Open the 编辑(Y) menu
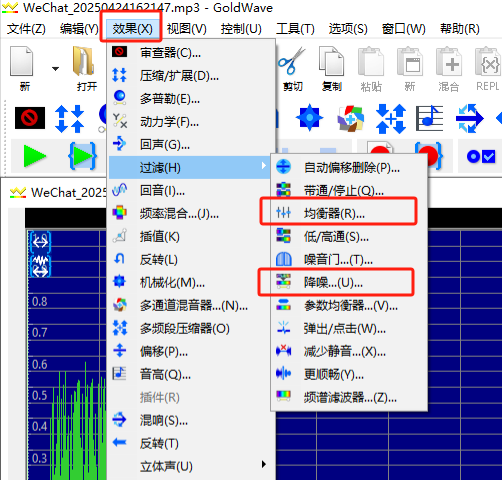This screenshot has height=480, width=502. pyautogui.click(x=79, y=29)
